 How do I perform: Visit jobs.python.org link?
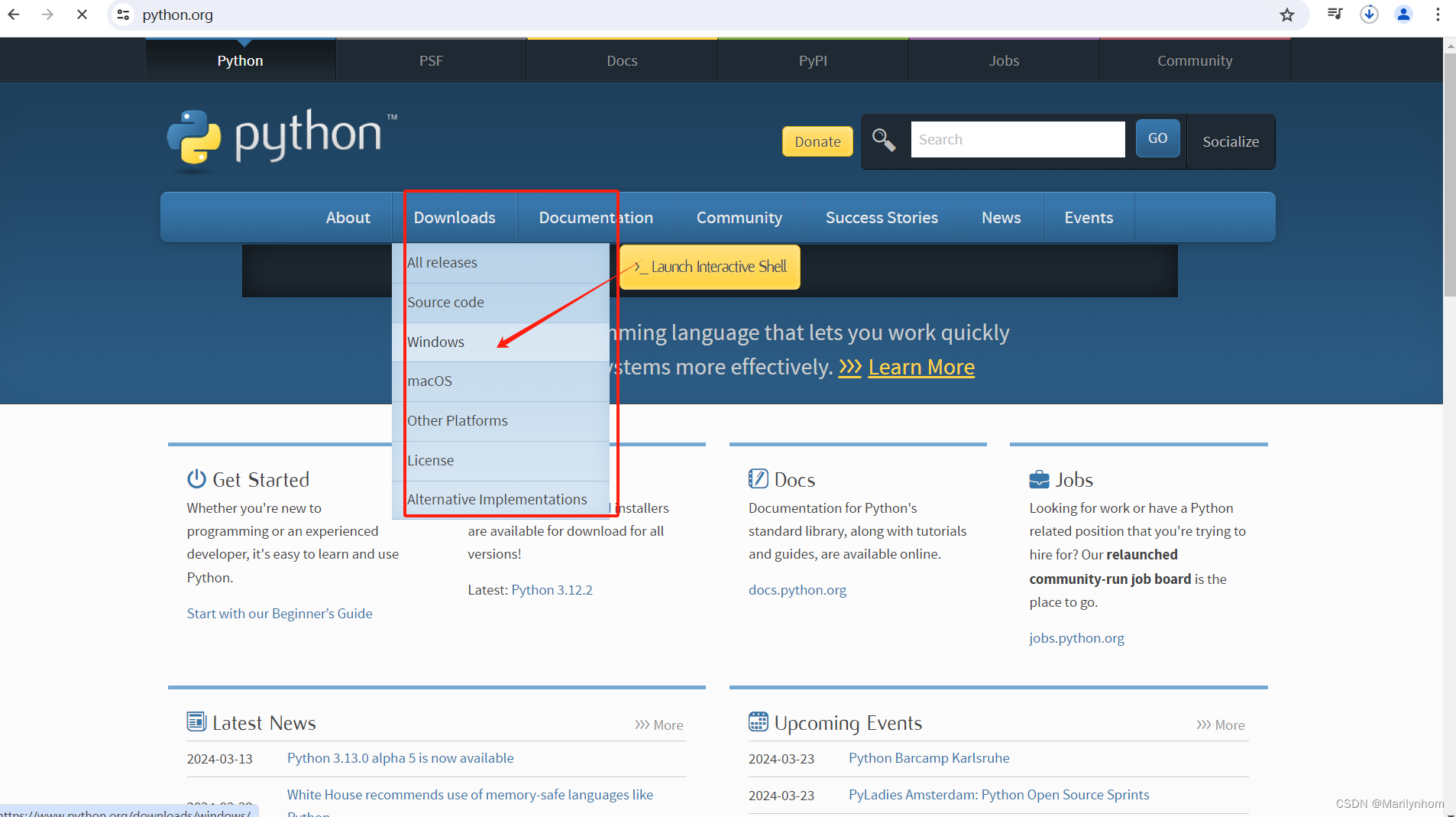(1076, 638)
